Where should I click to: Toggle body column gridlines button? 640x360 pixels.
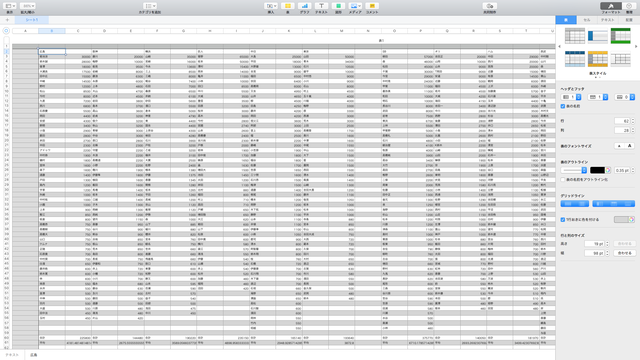click(582, 204)
